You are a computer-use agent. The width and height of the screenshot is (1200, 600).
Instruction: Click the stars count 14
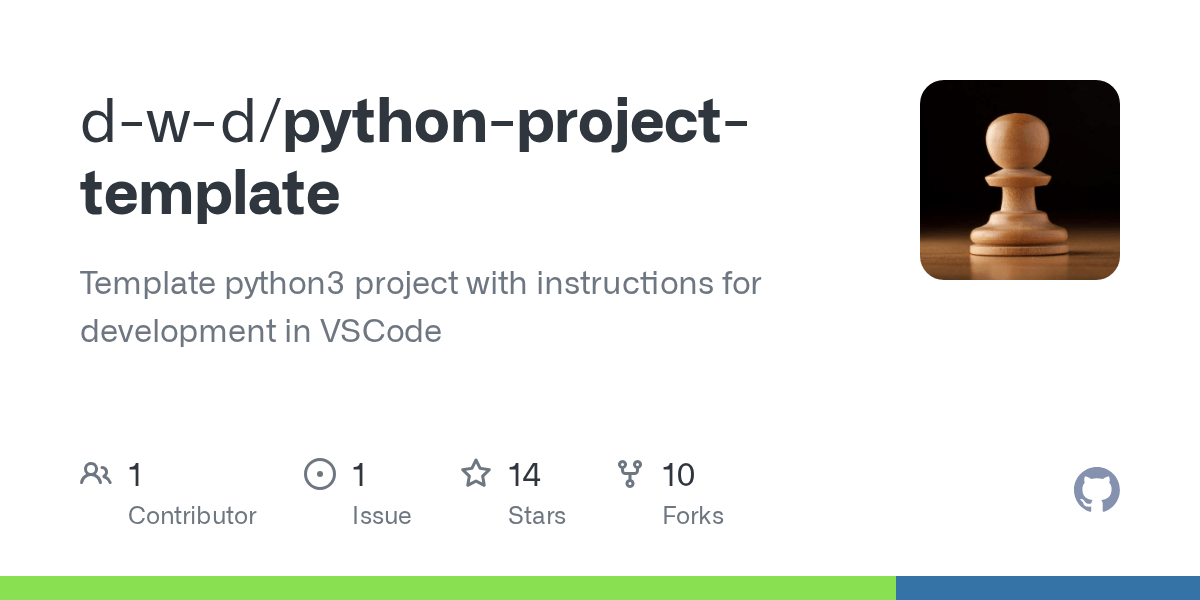pos(524,475)
